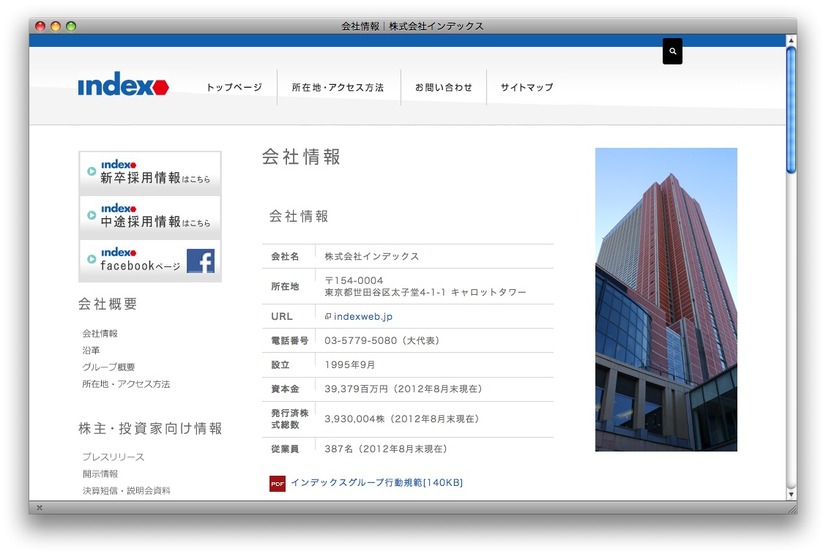Screen dimensions: 826x554
Task: Open 沿革 in sidebar menu
Action: point(91,350)
